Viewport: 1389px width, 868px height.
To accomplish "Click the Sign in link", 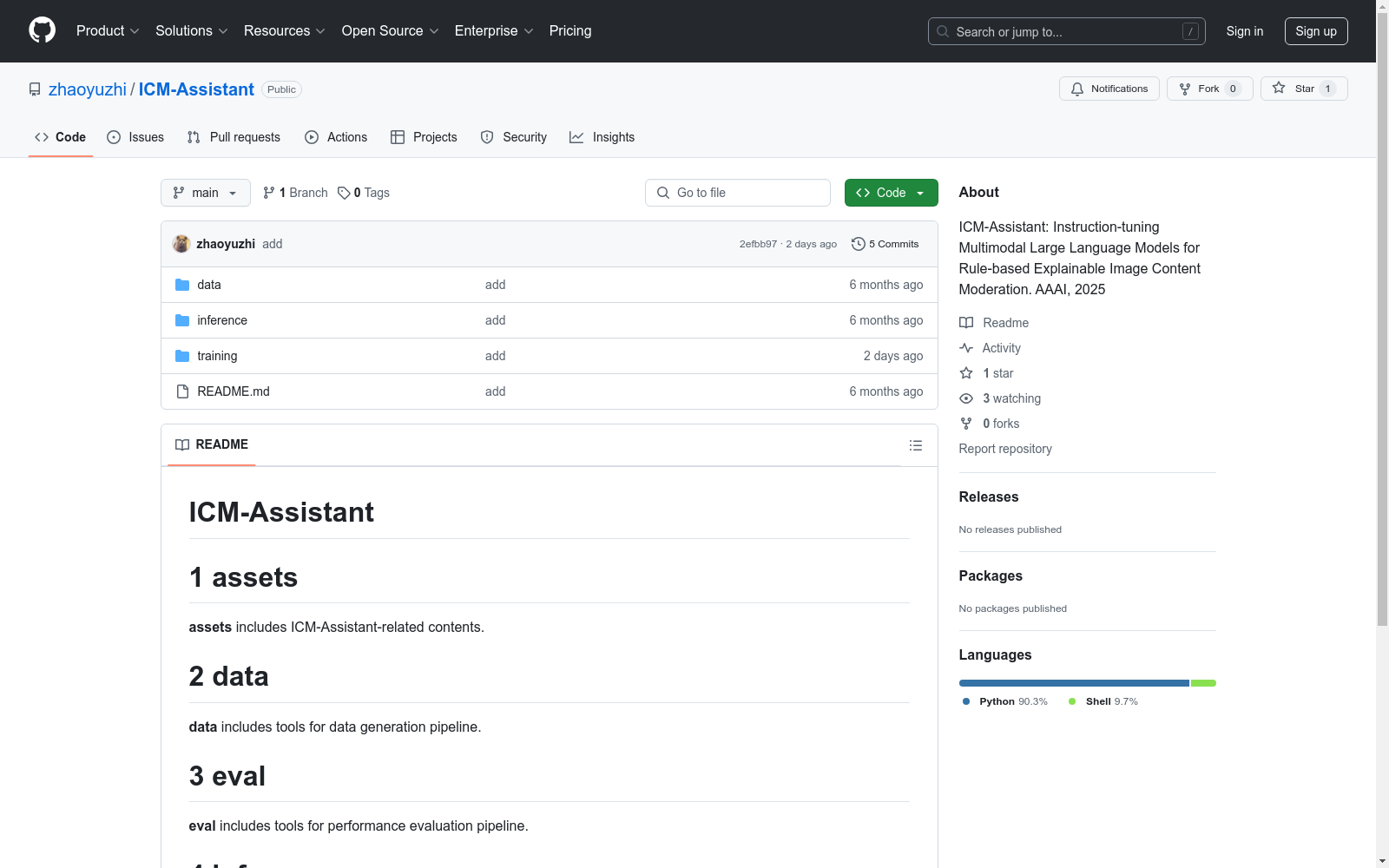I will tap(1245, 31).
